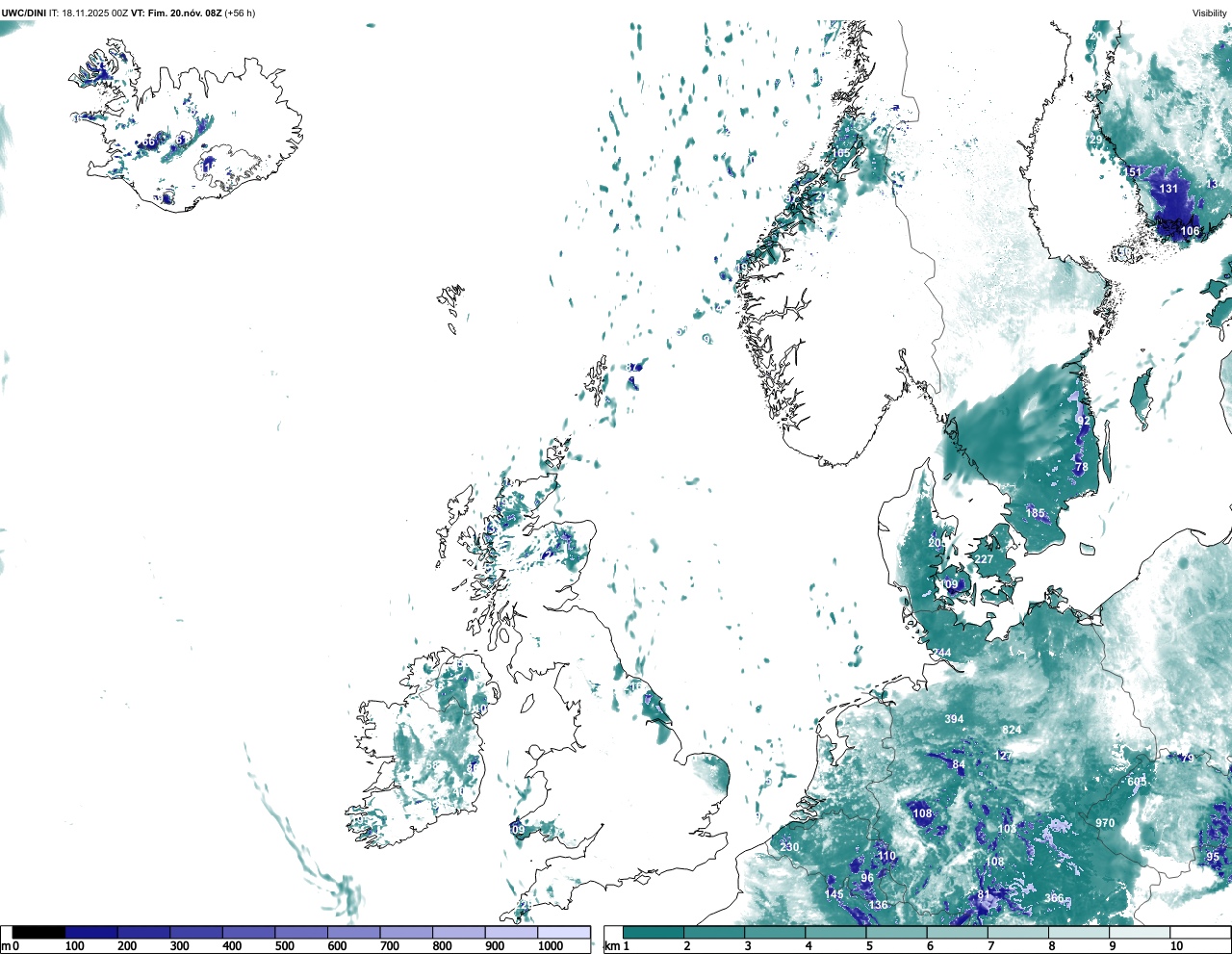Click the 900–1000 m pale lavender swatch
The width and height of the screenshot is (1232, 954).
click(511, 932)
